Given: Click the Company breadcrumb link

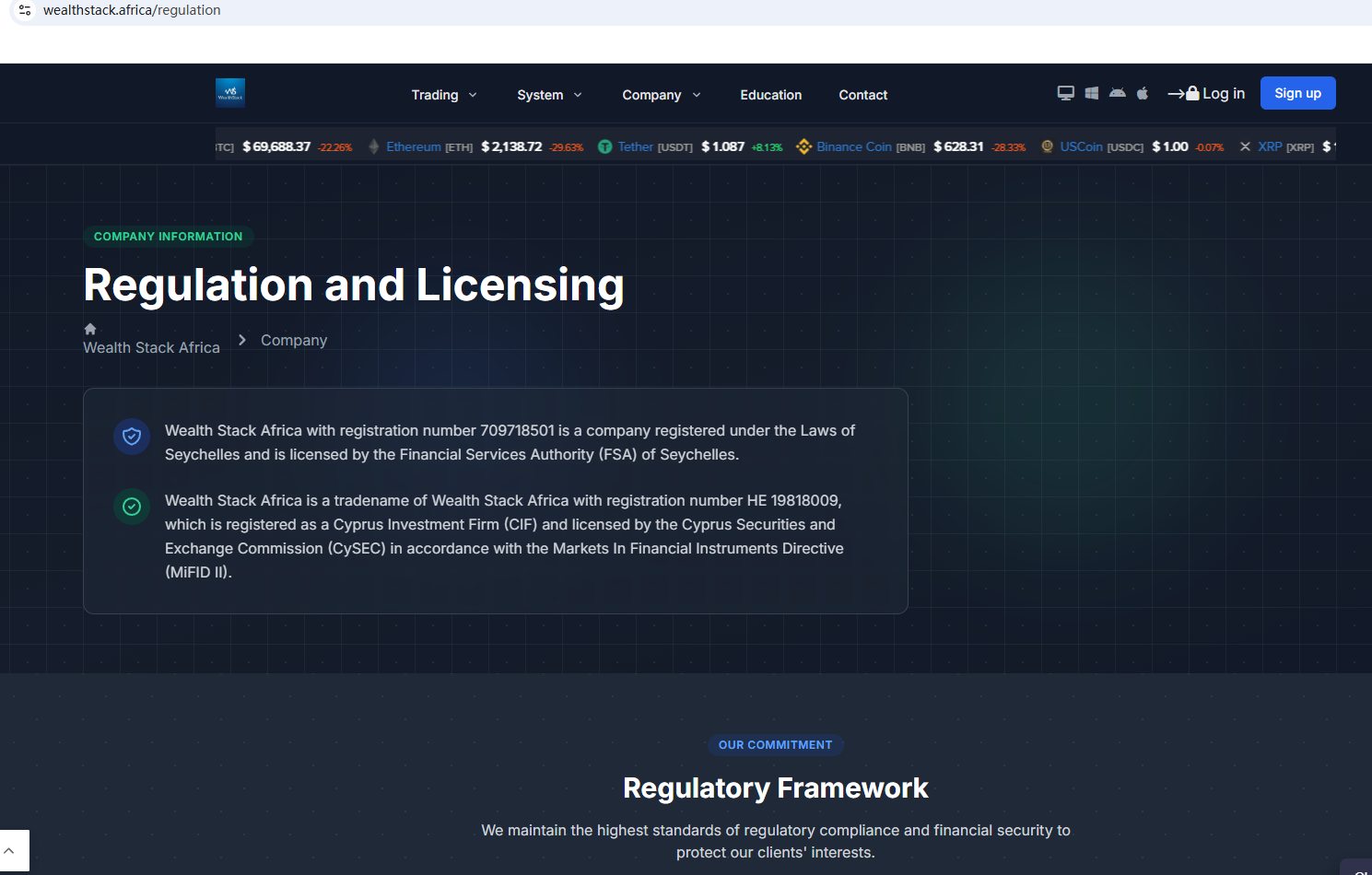Looking at the screenshot, I should 294,340.
